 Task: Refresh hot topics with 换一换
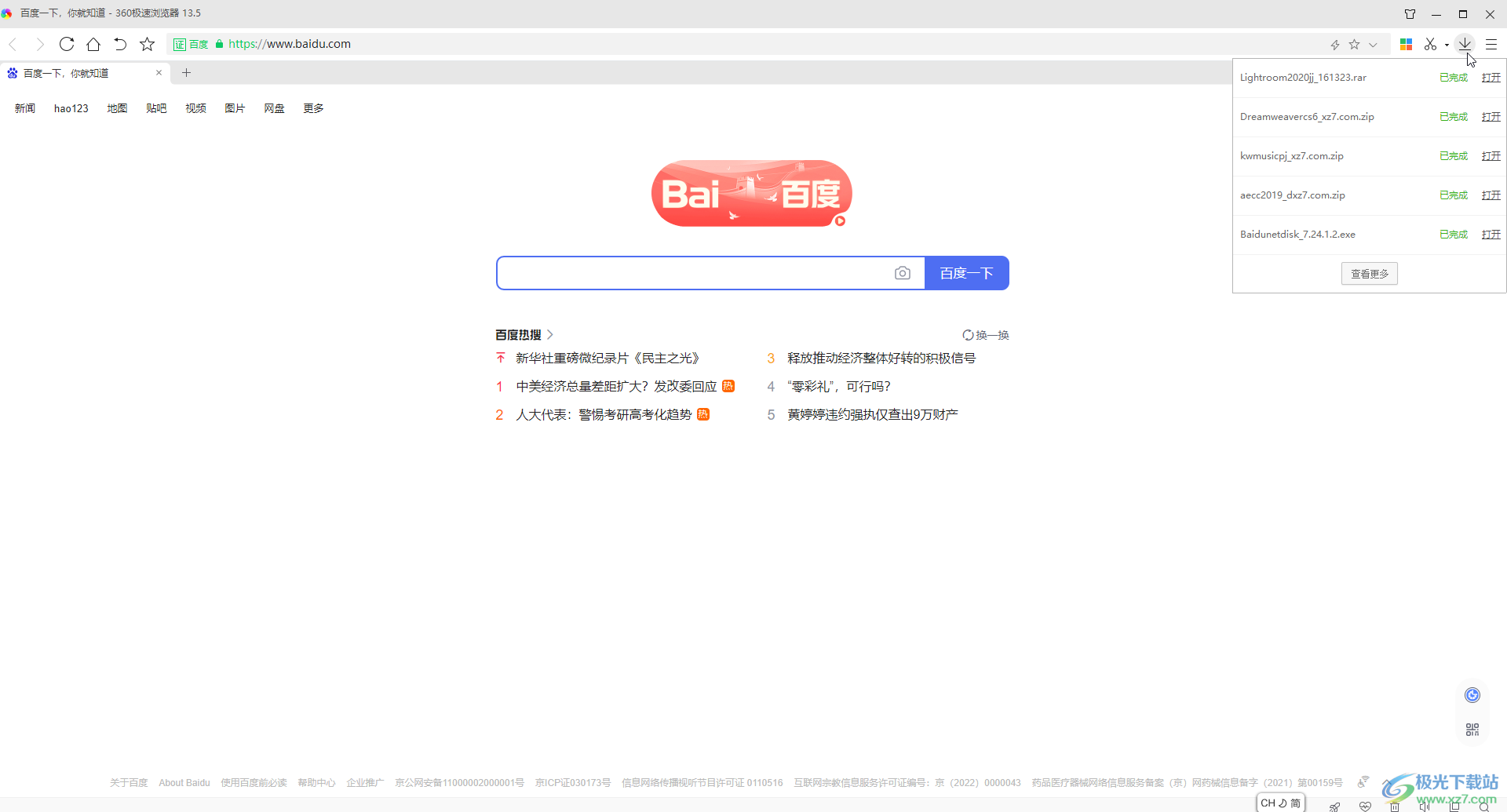(x=986, y=335)
